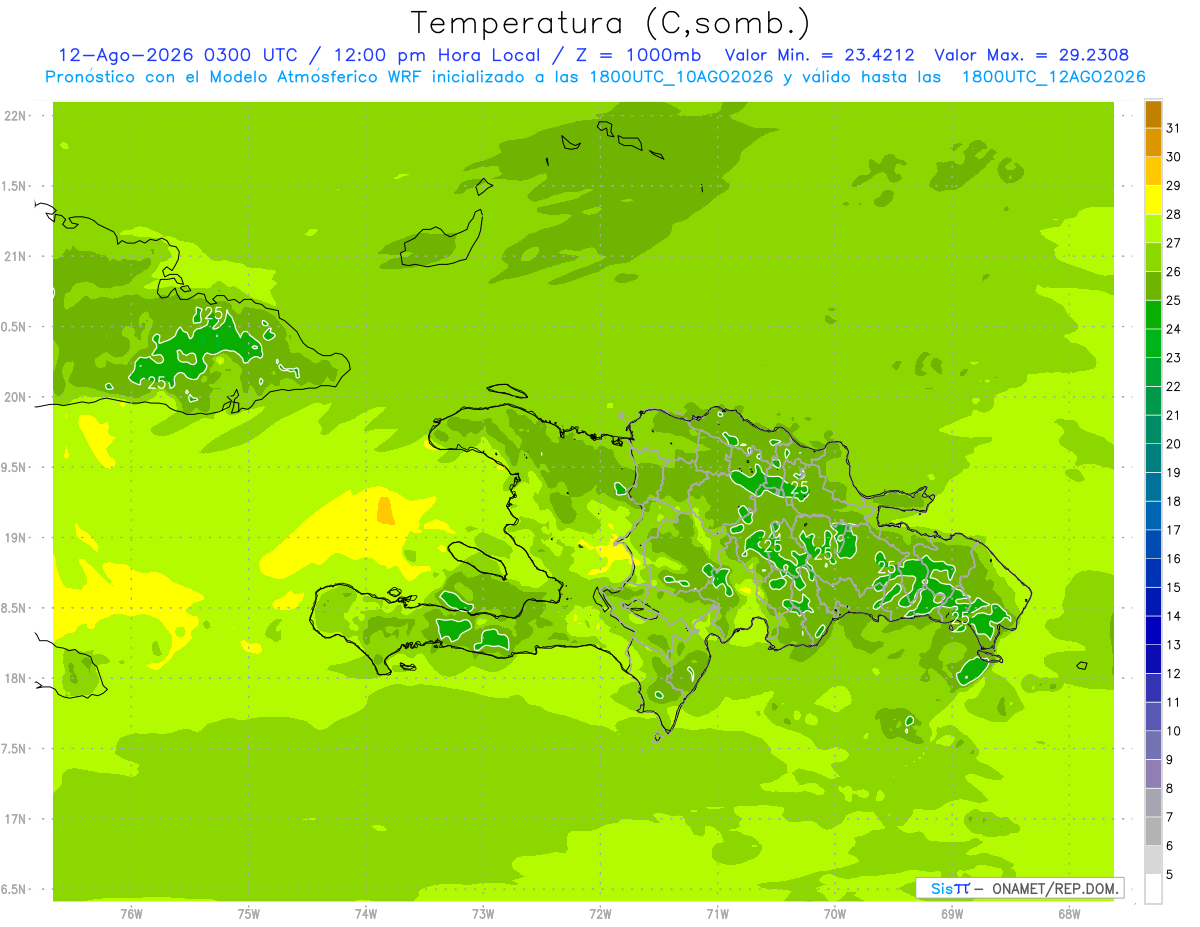The width and height of the screenshot is (1200, 927).
Task: Click the colorbar value label "6"
Action: [x=1170, y=846]
